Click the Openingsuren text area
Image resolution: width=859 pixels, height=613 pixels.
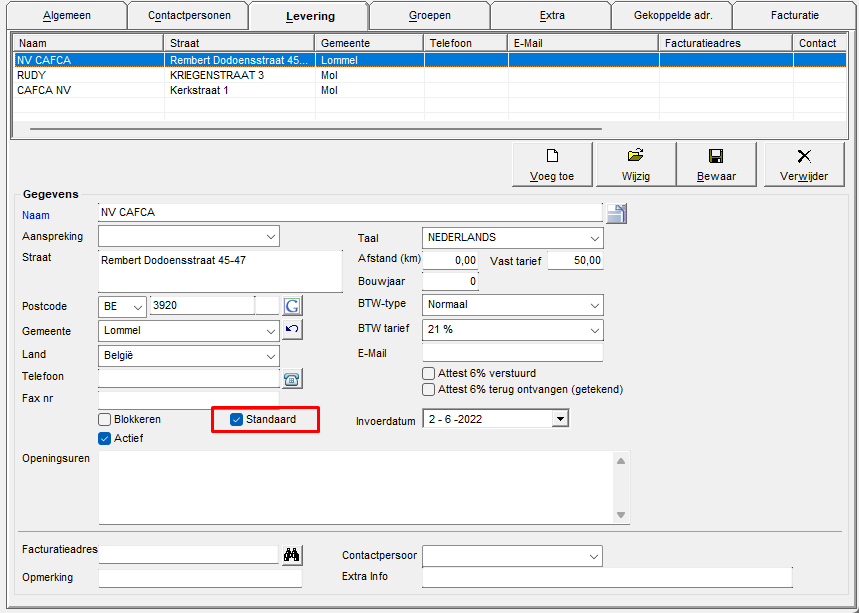356,488
